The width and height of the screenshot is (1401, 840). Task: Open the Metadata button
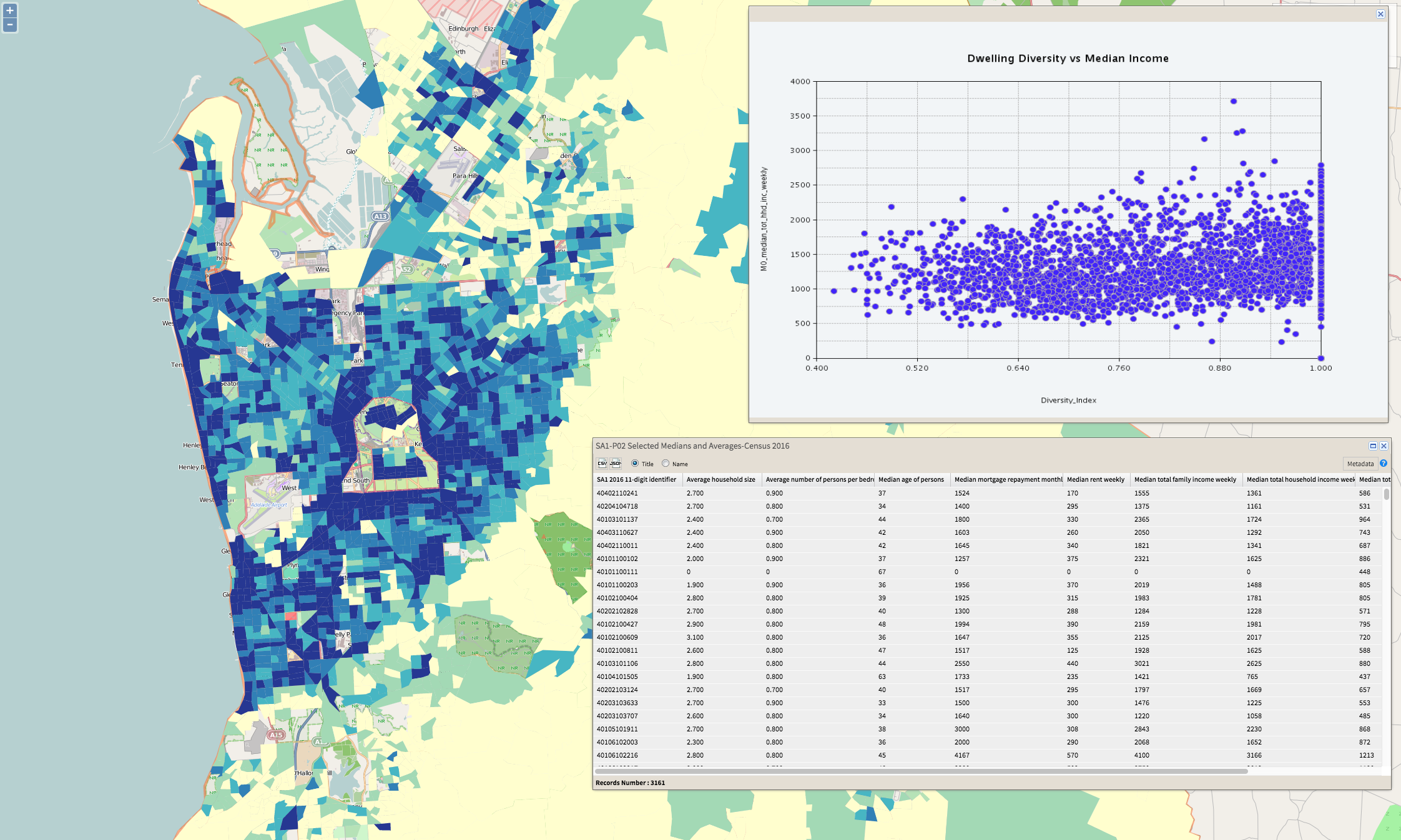[1360, 464]
